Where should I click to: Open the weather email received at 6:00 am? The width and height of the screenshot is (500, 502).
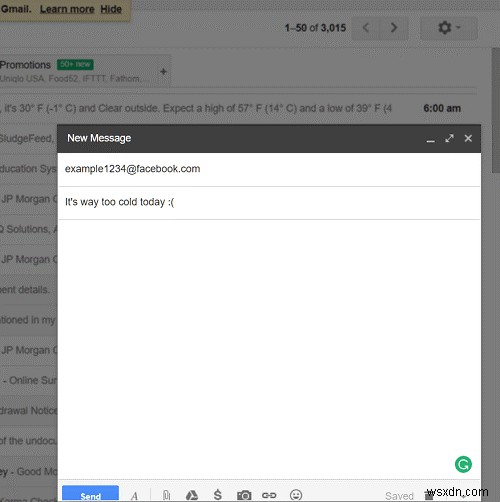tap(238, 108)
